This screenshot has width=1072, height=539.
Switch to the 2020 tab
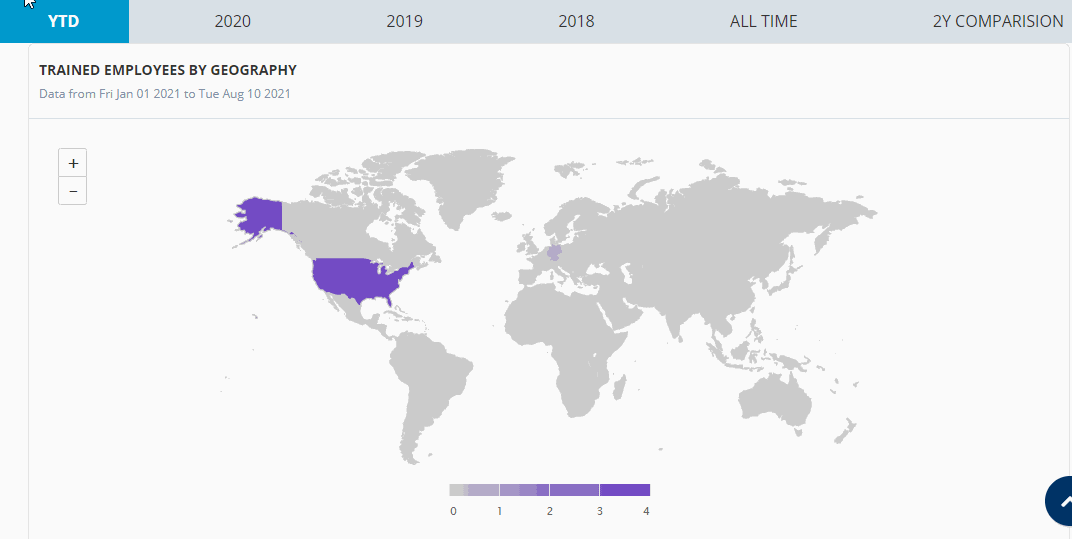[x=232, y=21]
